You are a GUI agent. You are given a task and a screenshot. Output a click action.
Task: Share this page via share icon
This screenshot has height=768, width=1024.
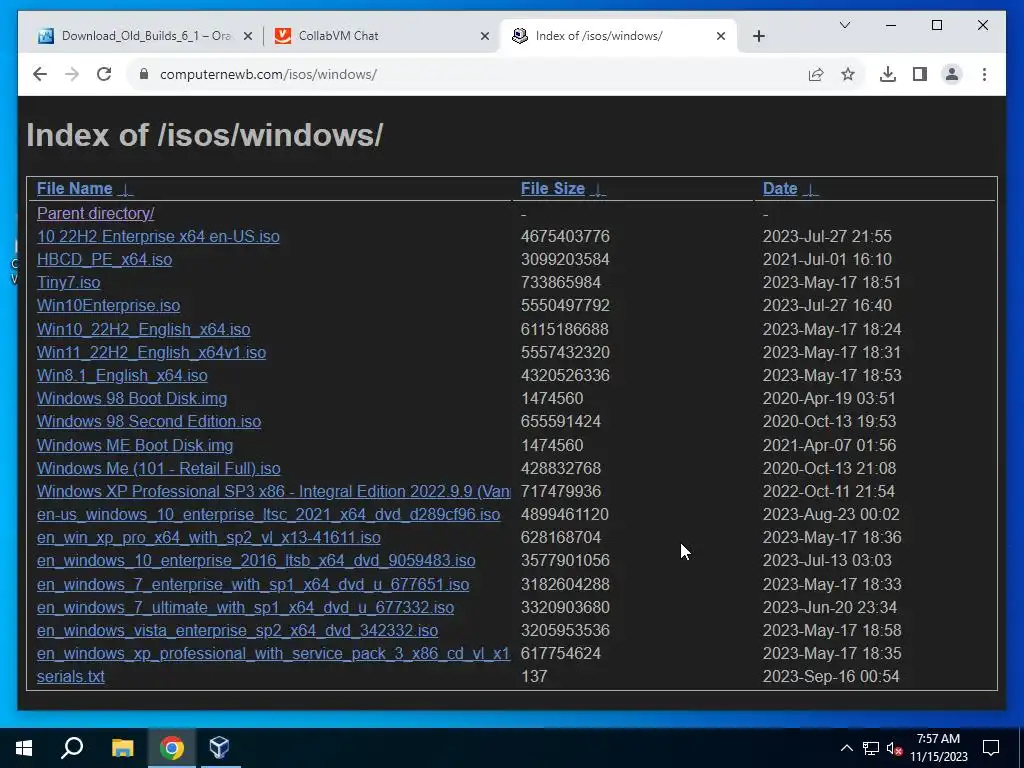[x=816, y=74]
